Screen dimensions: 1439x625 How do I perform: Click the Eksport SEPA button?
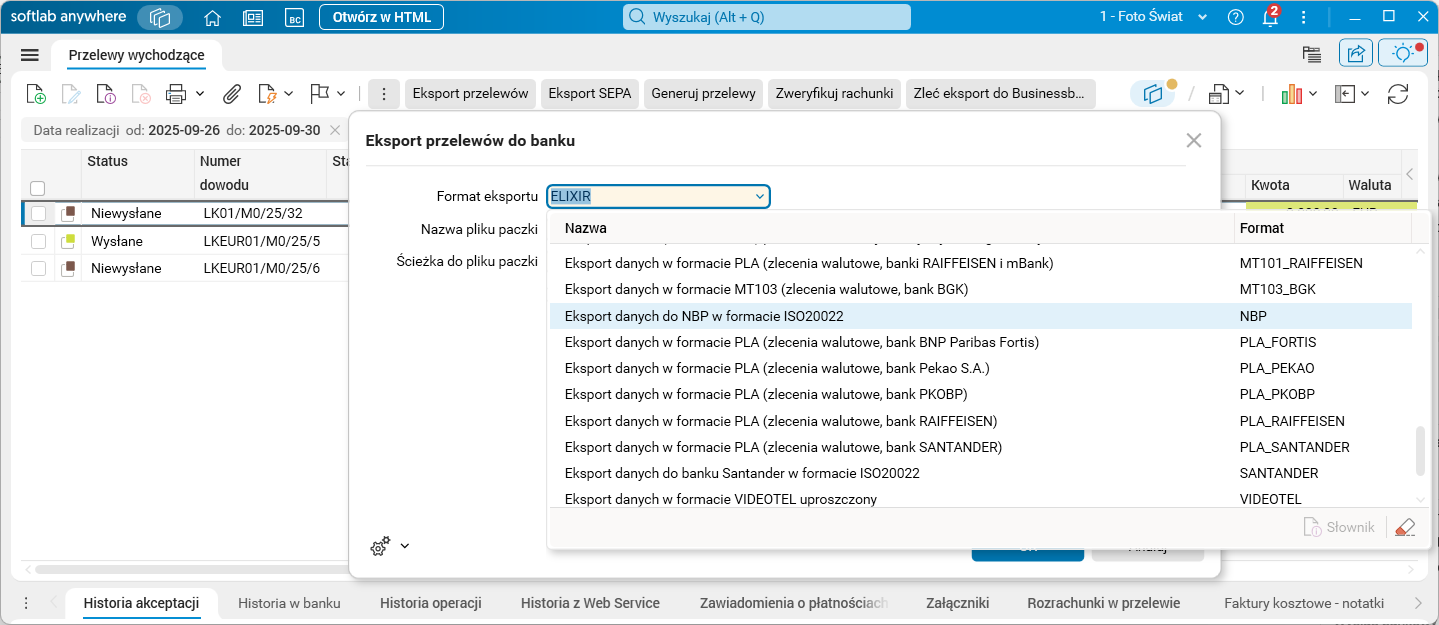tap(589, 94)
